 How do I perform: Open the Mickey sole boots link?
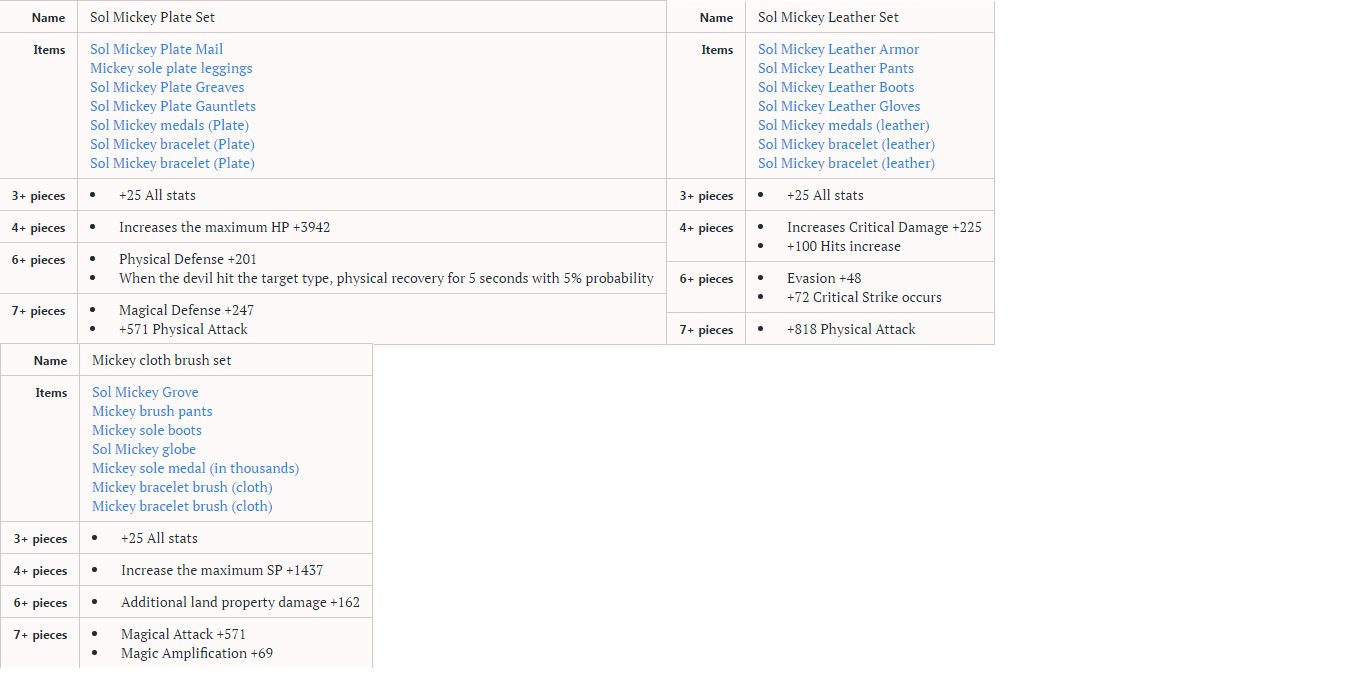click(x=147, y=430)
